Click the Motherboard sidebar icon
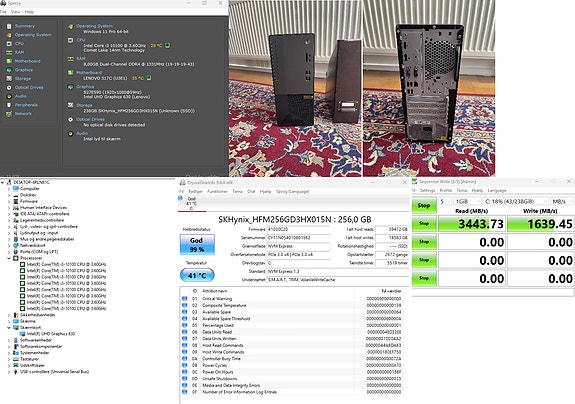The height and width of the screenshot is (404, 575). click(x=9, y=61)
